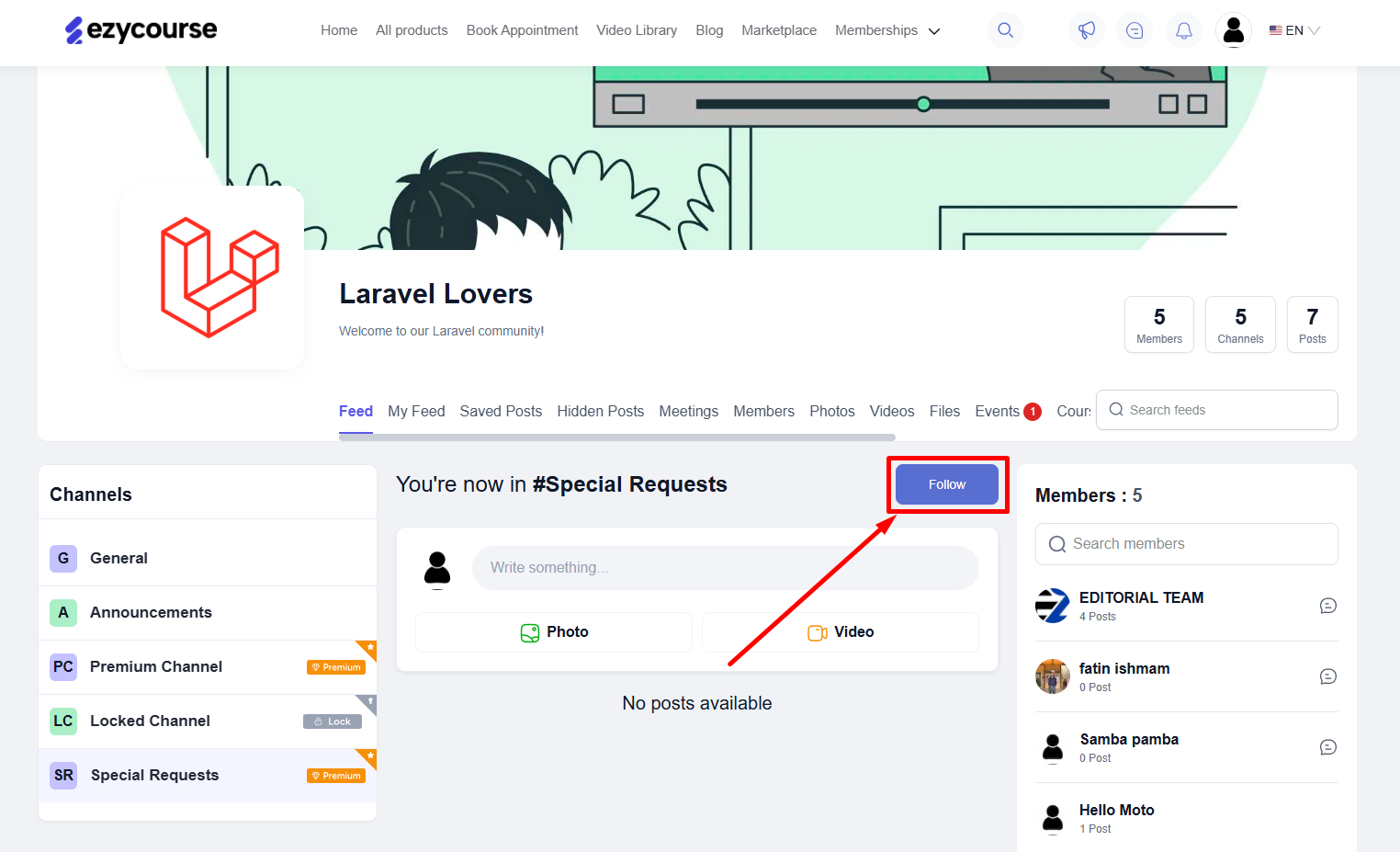
Task: Open Hello Moto member name
Action: (1117, 810)
